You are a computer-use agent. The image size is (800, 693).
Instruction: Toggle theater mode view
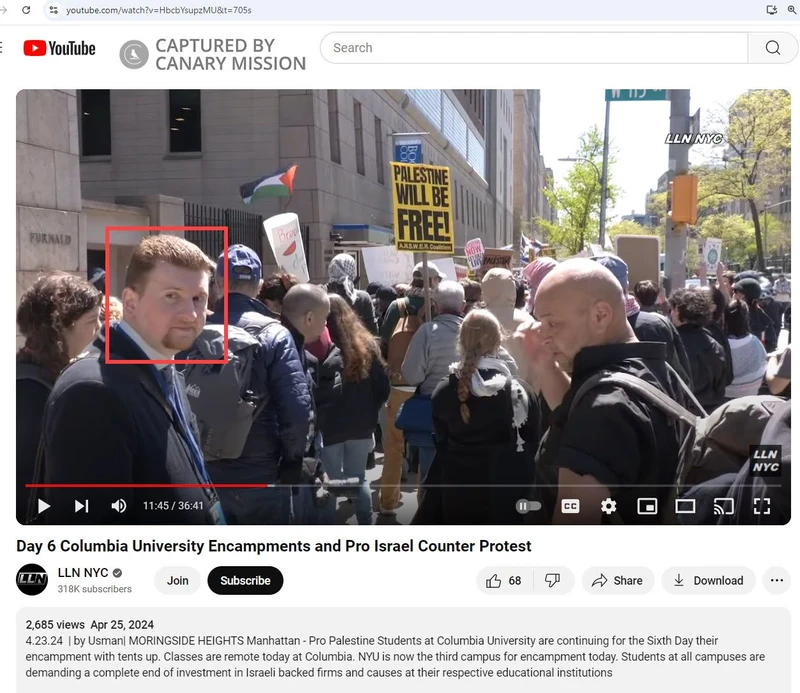tap(685, 506)
